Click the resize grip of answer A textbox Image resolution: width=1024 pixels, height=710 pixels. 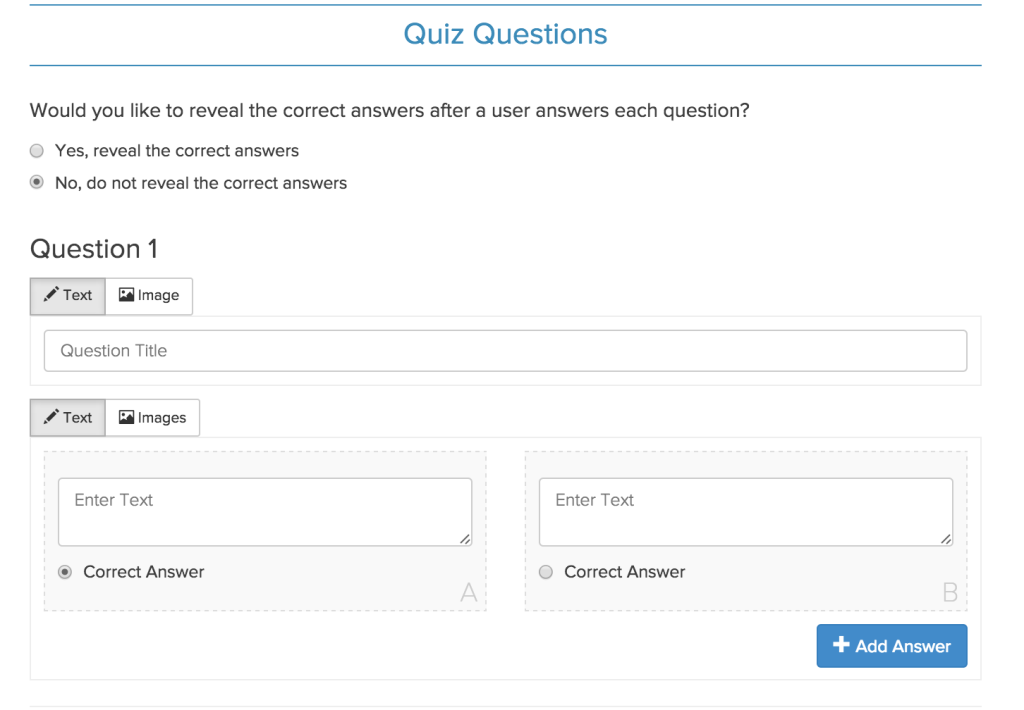[465, 539]
